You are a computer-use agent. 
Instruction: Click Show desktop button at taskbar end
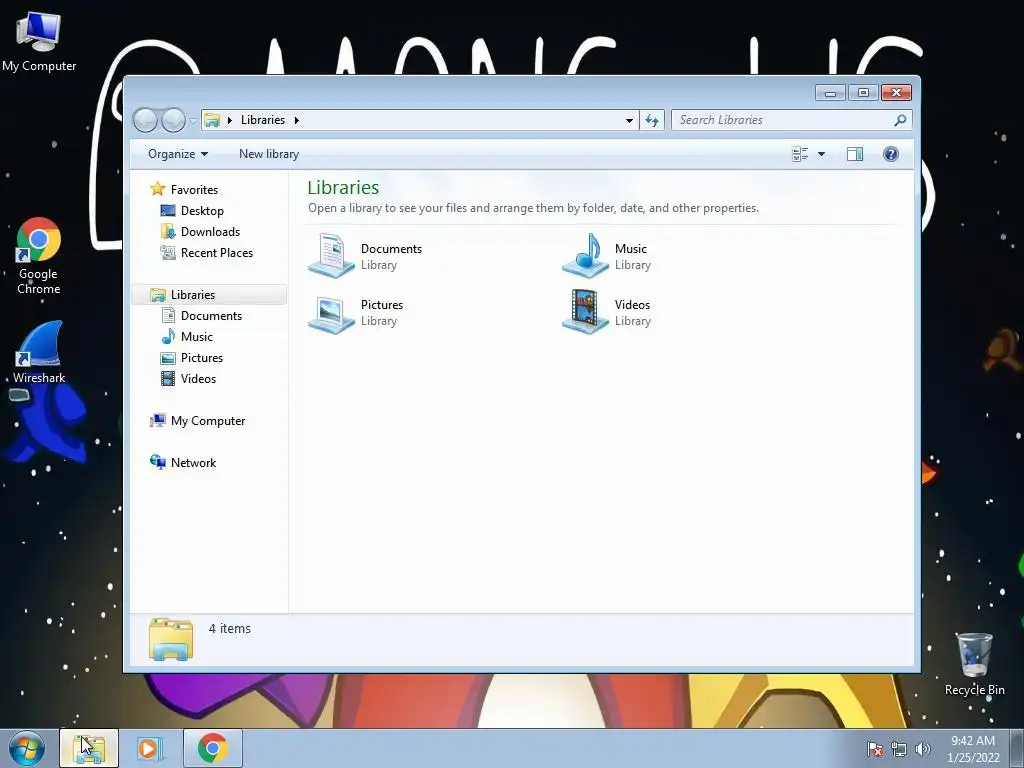1017,748
